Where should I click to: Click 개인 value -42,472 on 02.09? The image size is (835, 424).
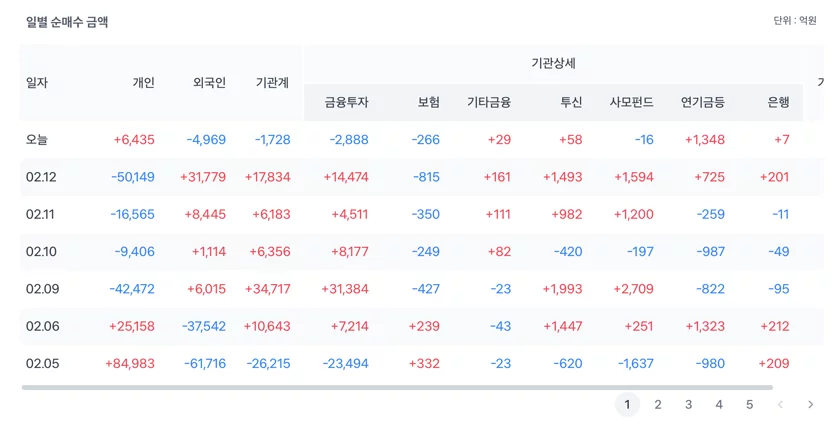(x=132, y=289)
